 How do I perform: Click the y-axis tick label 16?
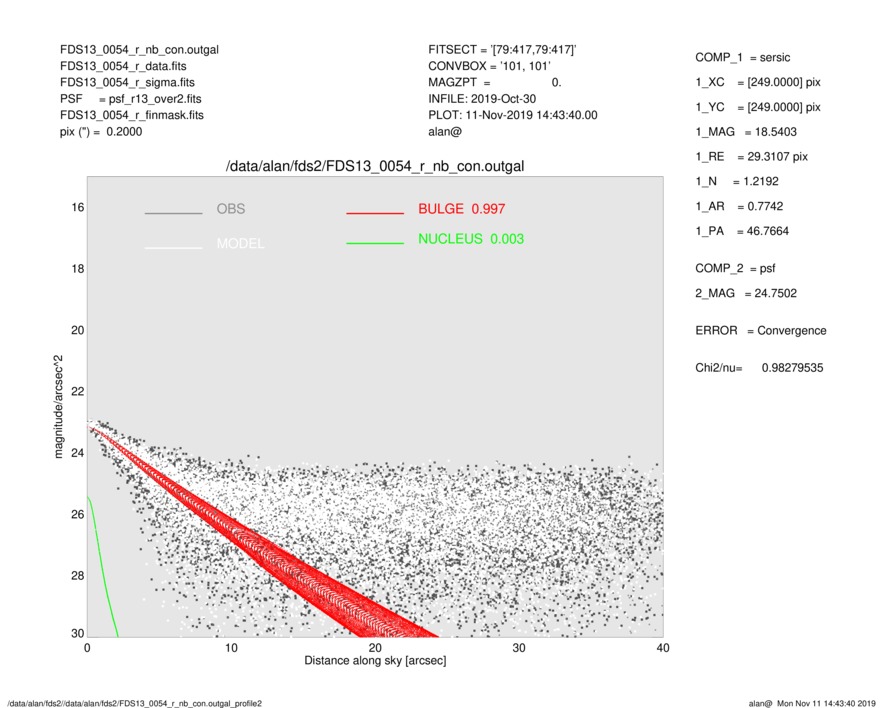(x=78, y=208)
